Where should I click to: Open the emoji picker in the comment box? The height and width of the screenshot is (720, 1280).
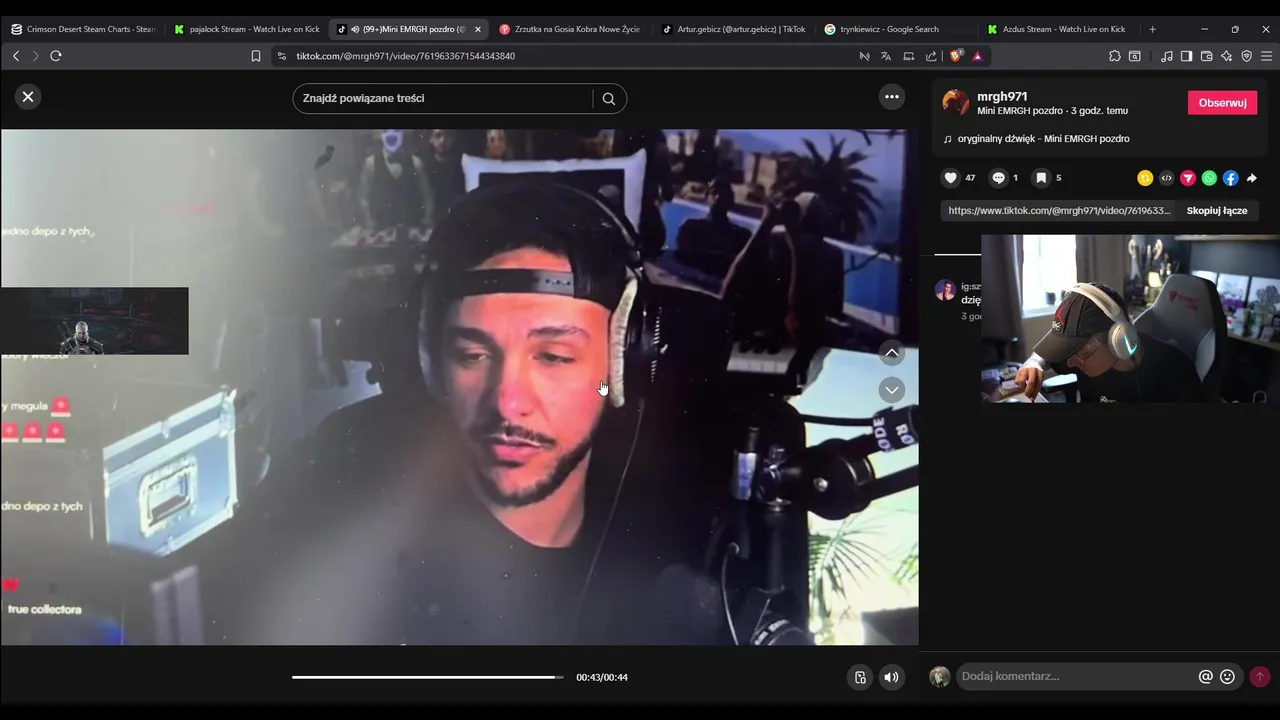(1228, 677)
